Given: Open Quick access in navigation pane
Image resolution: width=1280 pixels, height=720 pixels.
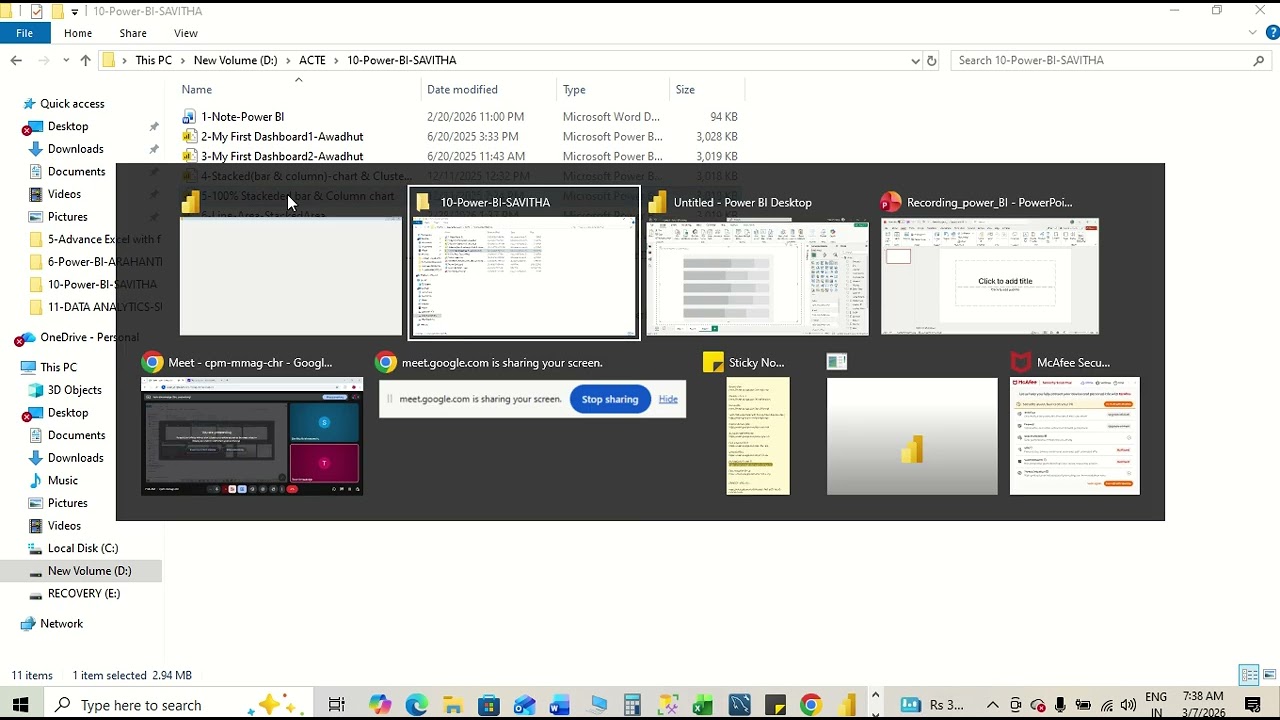Looking at the screenshot, I should coord(72,104).
